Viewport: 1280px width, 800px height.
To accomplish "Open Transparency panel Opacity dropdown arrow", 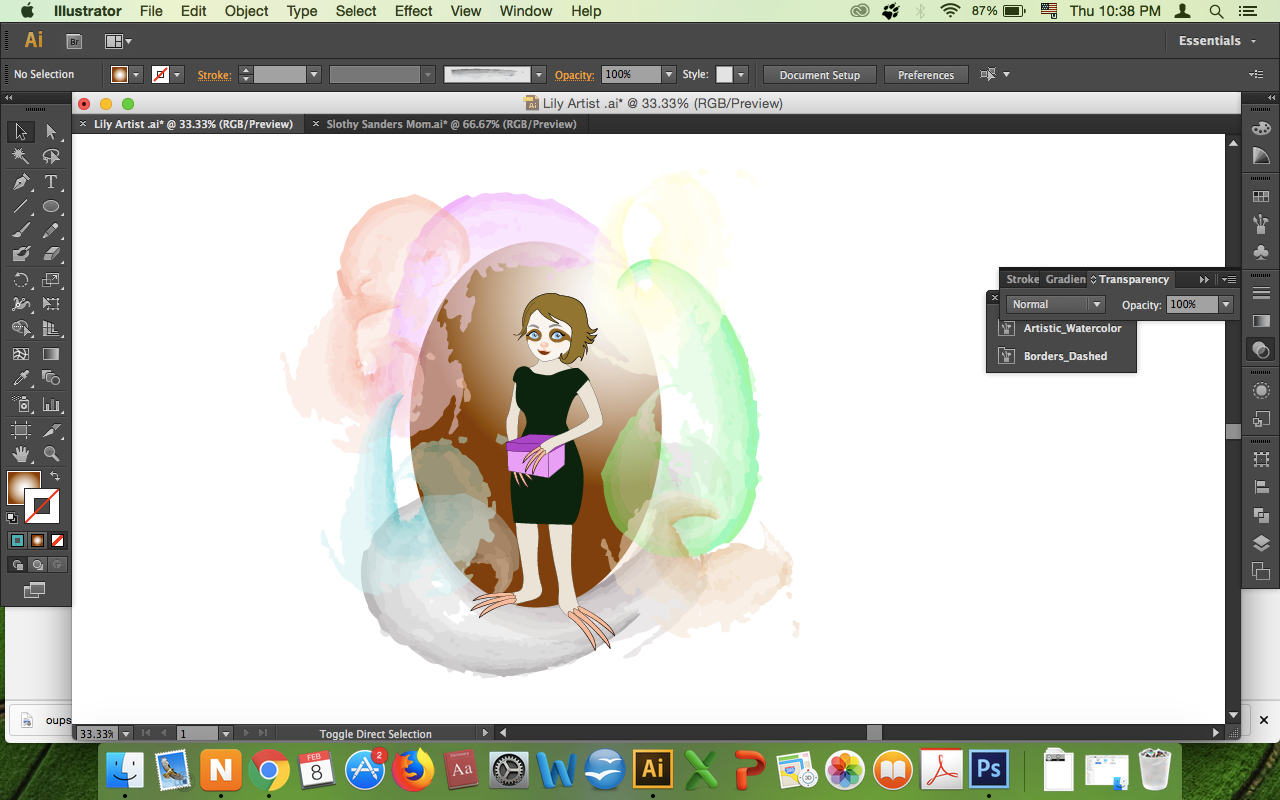I will coord(1225,304).
